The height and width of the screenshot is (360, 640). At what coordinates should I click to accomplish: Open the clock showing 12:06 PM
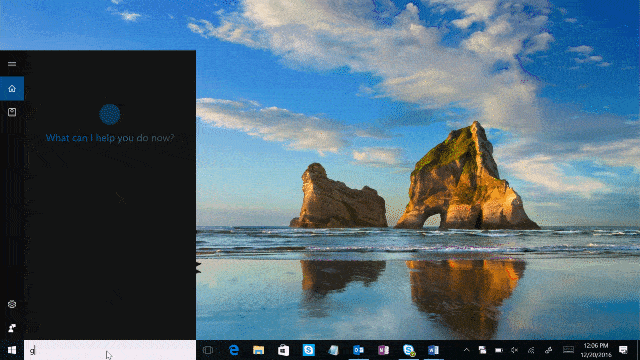tap(596, 350)
